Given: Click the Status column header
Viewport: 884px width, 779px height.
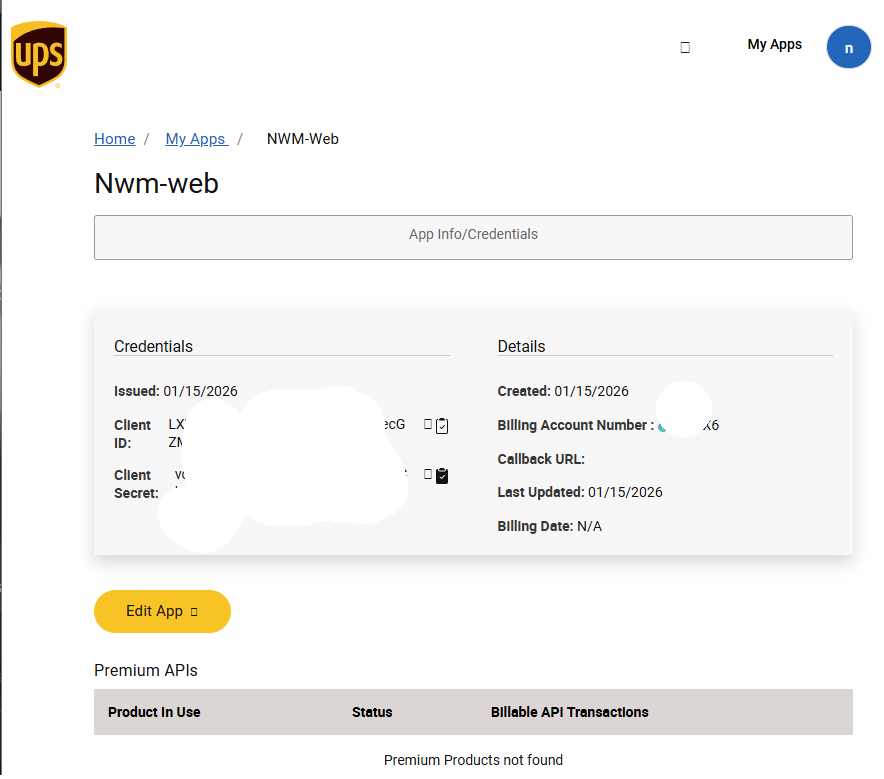Looking at the screenshot, I should tap(372, 712).
